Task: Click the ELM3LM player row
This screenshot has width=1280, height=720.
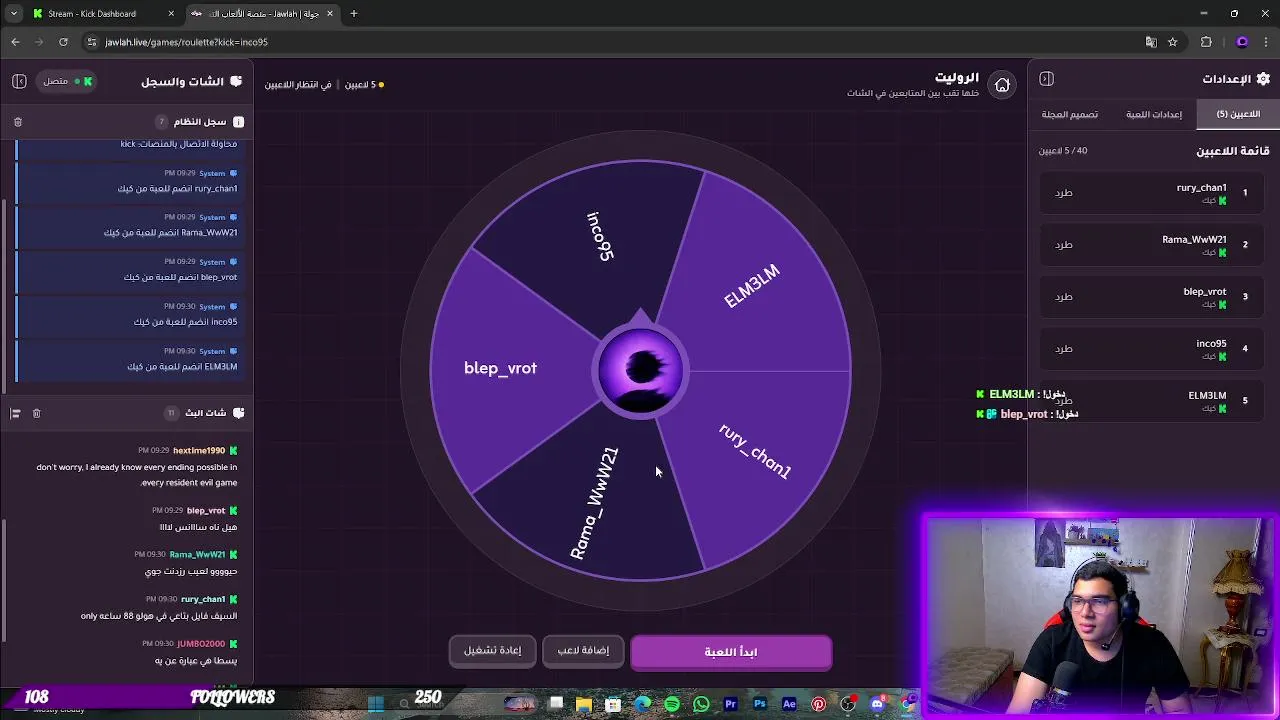Action: [1153, 400]
